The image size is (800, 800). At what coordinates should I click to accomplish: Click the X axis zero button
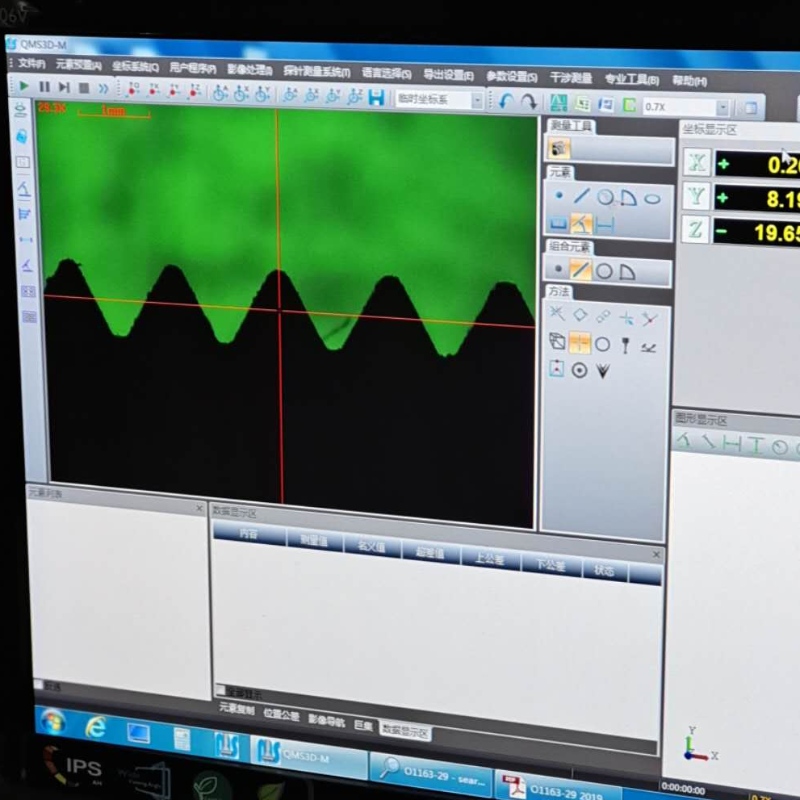[x=696, y=163]
